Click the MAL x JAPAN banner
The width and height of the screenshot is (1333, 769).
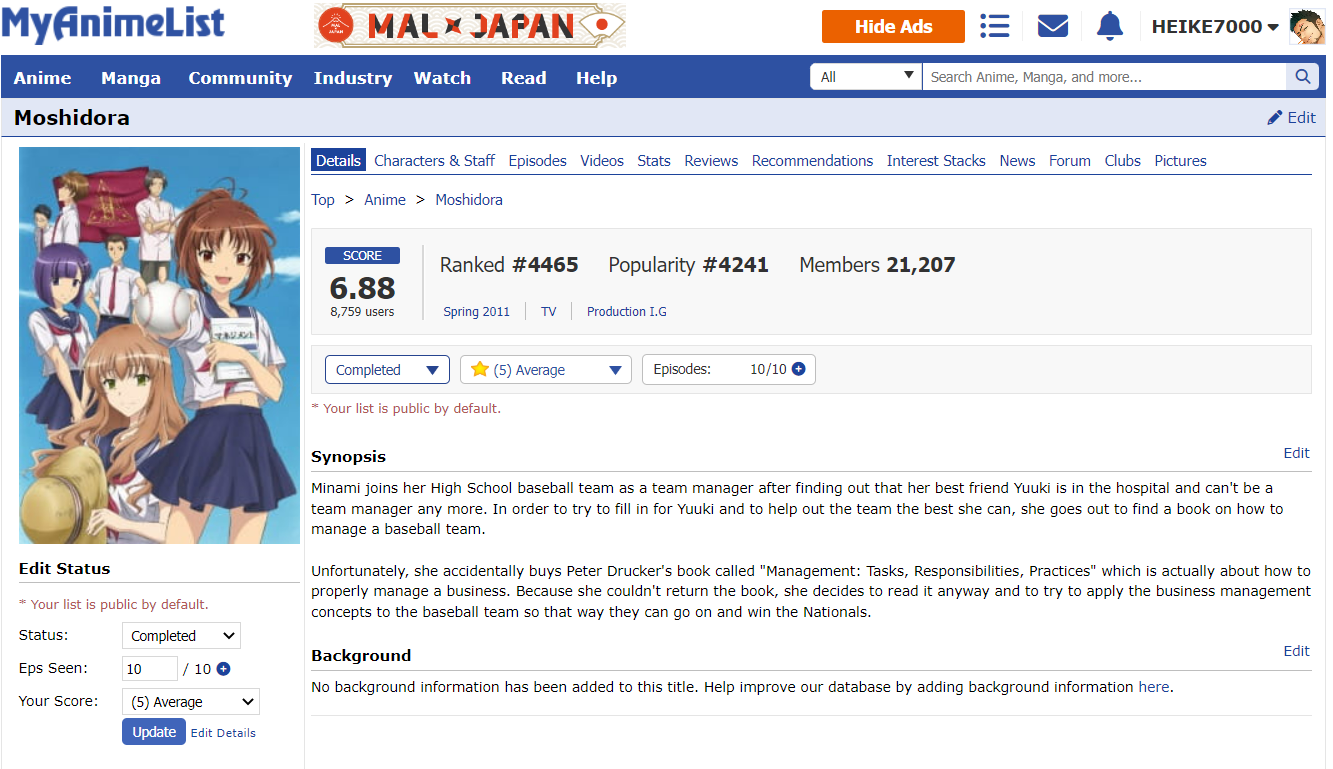click(x=470, y=26)
